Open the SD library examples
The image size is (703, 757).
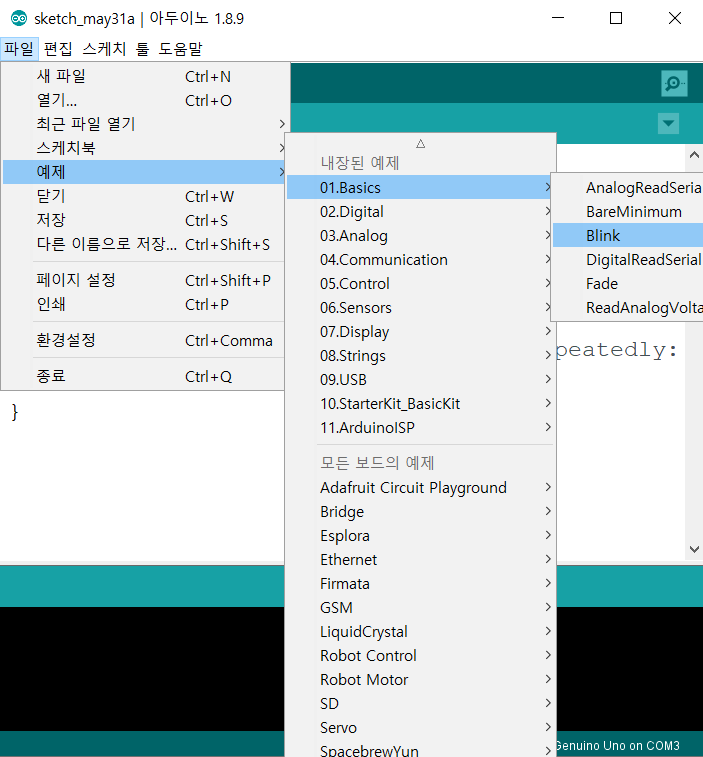(420, 703)
